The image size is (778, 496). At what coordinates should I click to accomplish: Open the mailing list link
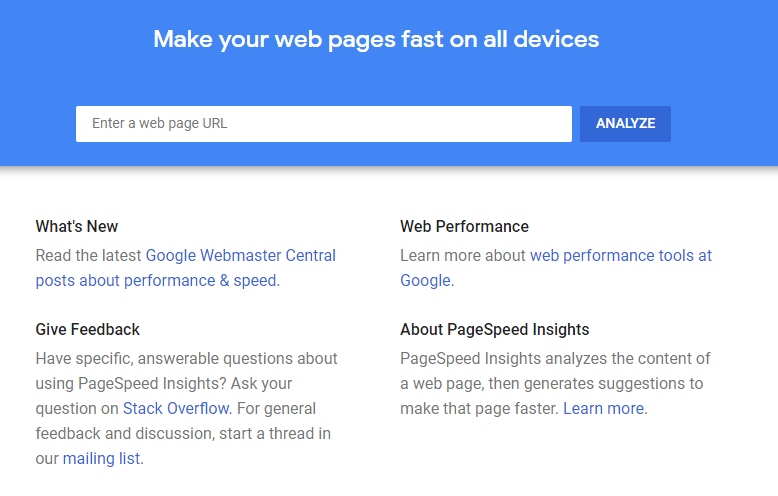(101, 459)
